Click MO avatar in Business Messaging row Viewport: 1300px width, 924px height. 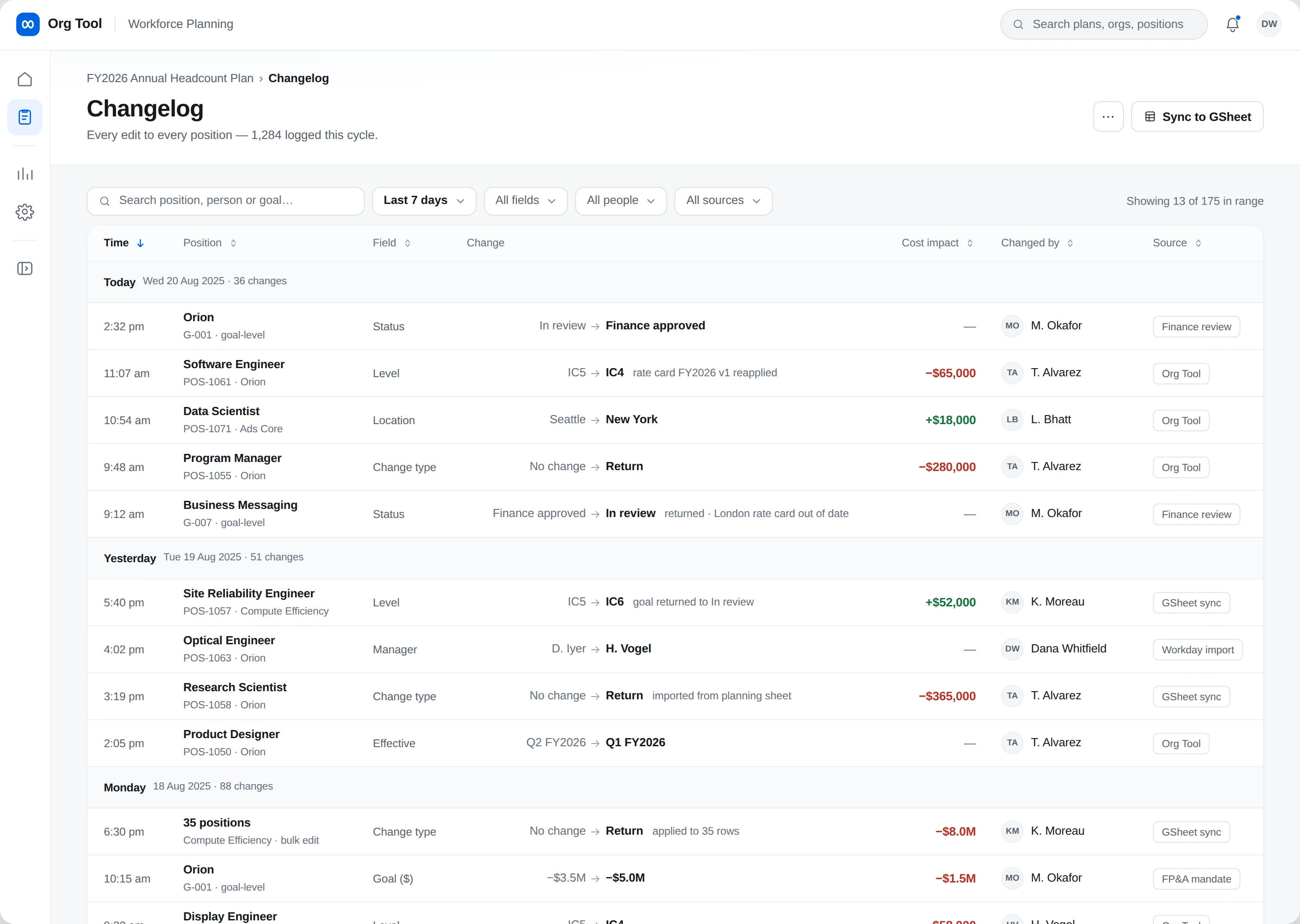tap(1012, 514)
